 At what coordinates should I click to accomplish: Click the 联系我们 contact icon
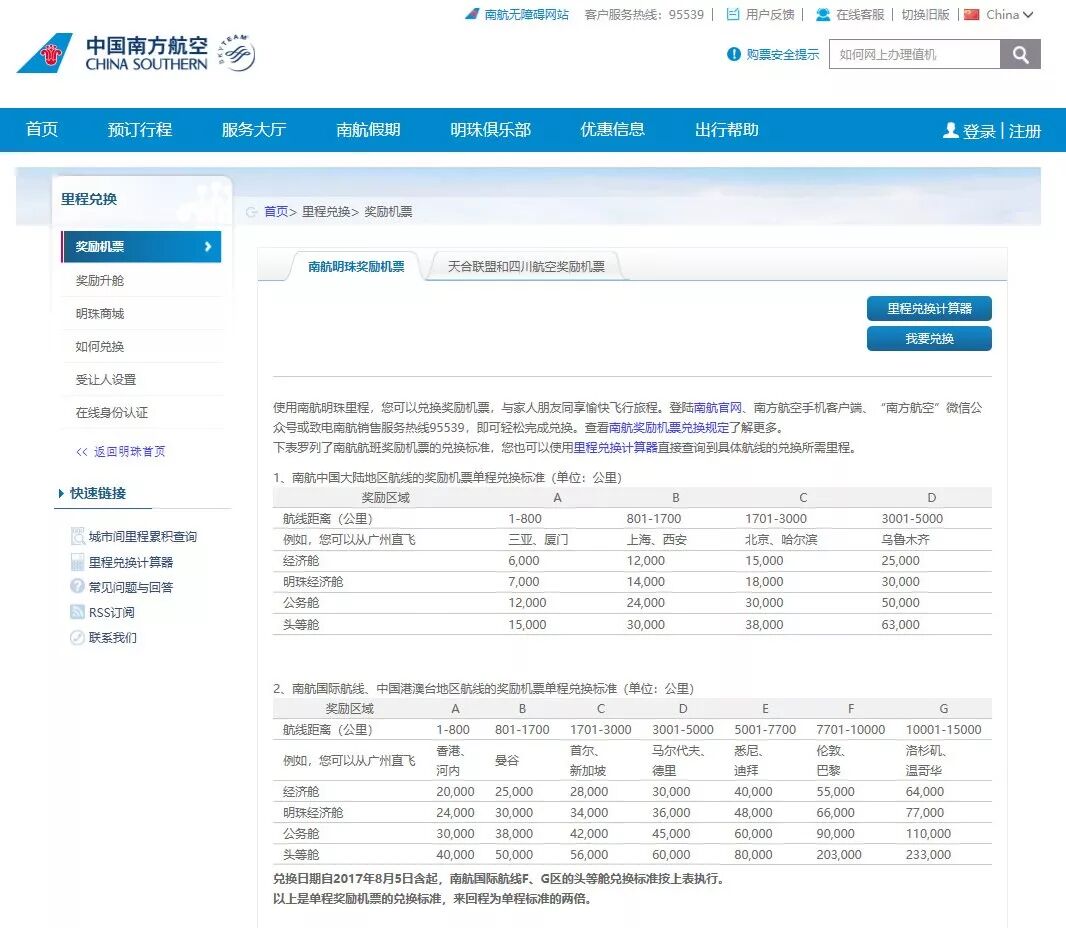[x=78, y=637]
